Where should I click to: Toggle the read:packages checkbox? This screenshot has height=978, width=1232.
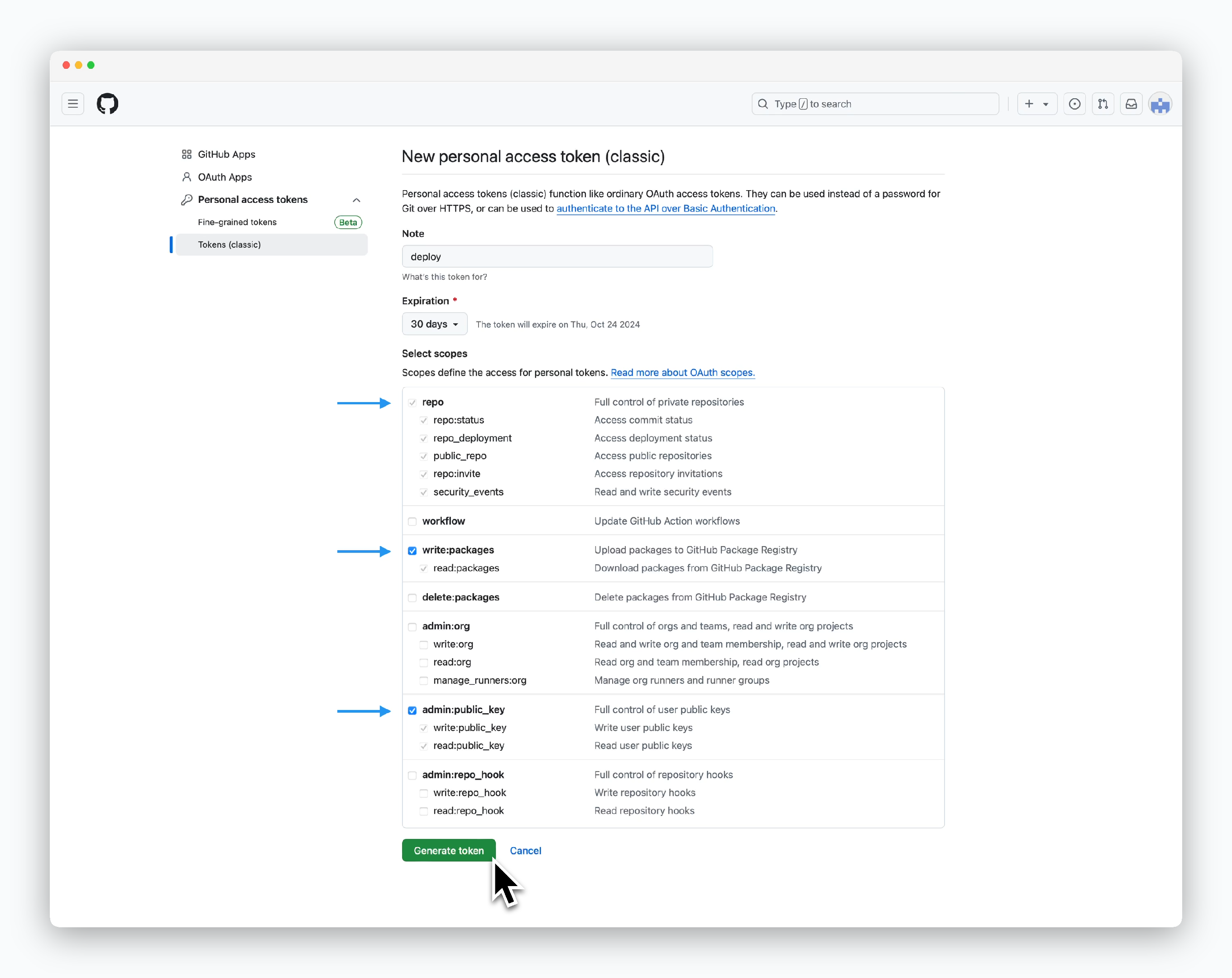click(423, 568)
